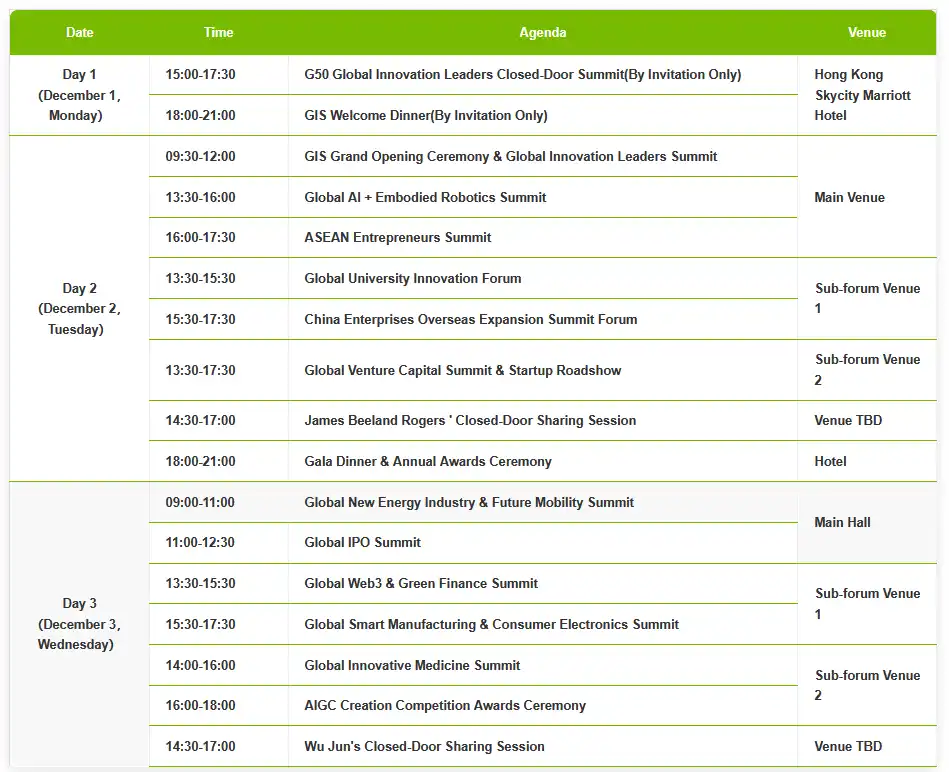Select Global University Innovation Forum row
The height and width of the screenshot is (772, 949).
point(412,279)
